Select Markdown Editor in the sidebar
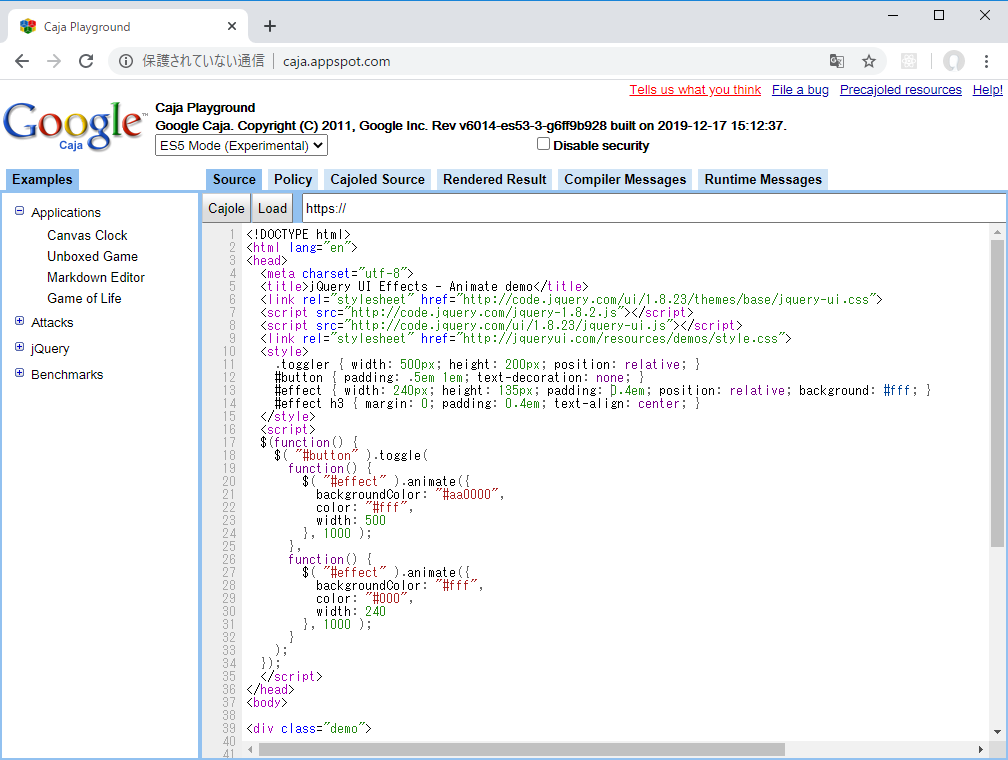The image size is (1008, 760). (x=96, y=277)
